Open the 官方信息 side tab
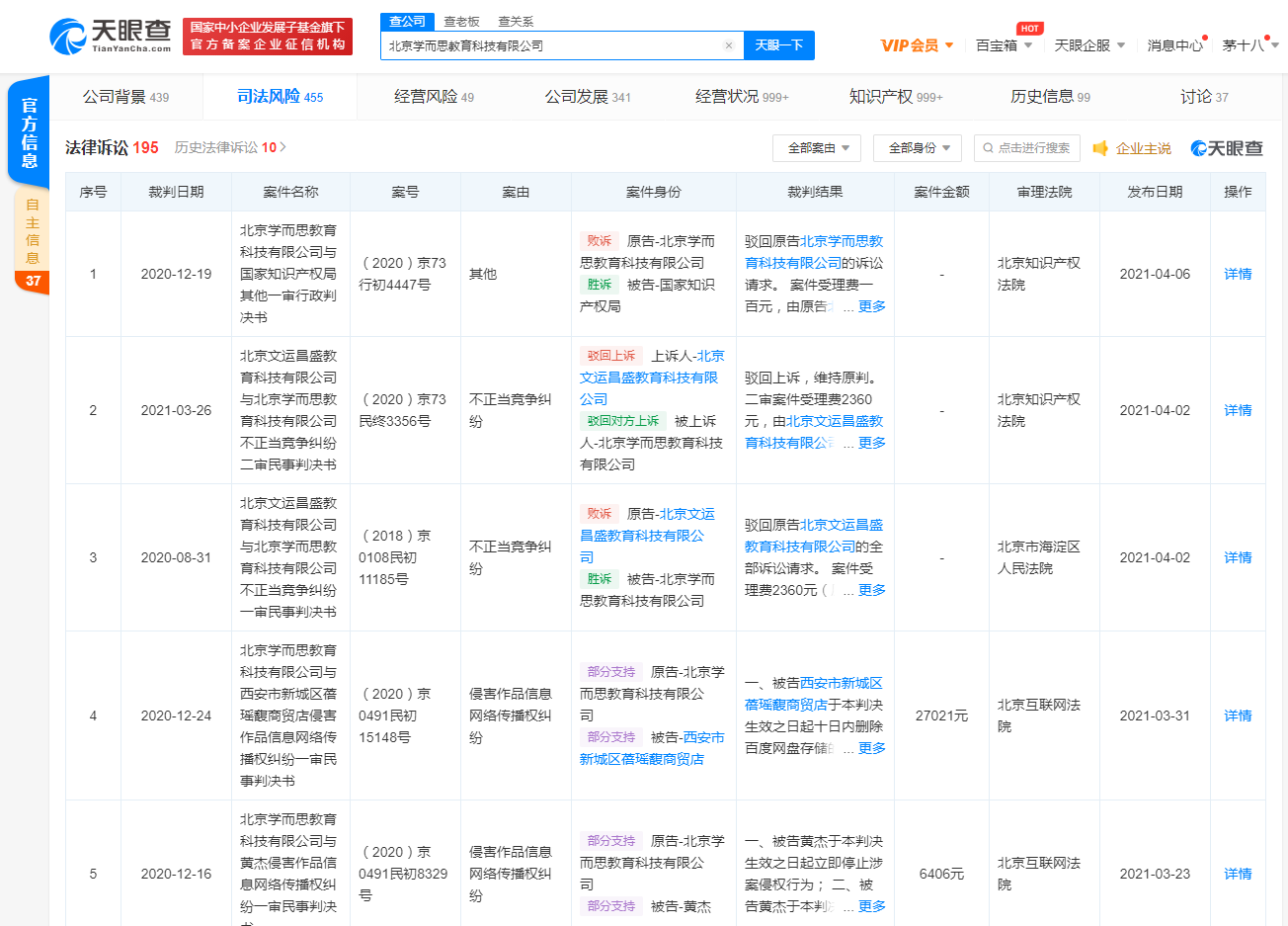 pyautogui.click(x=29, y=131)
